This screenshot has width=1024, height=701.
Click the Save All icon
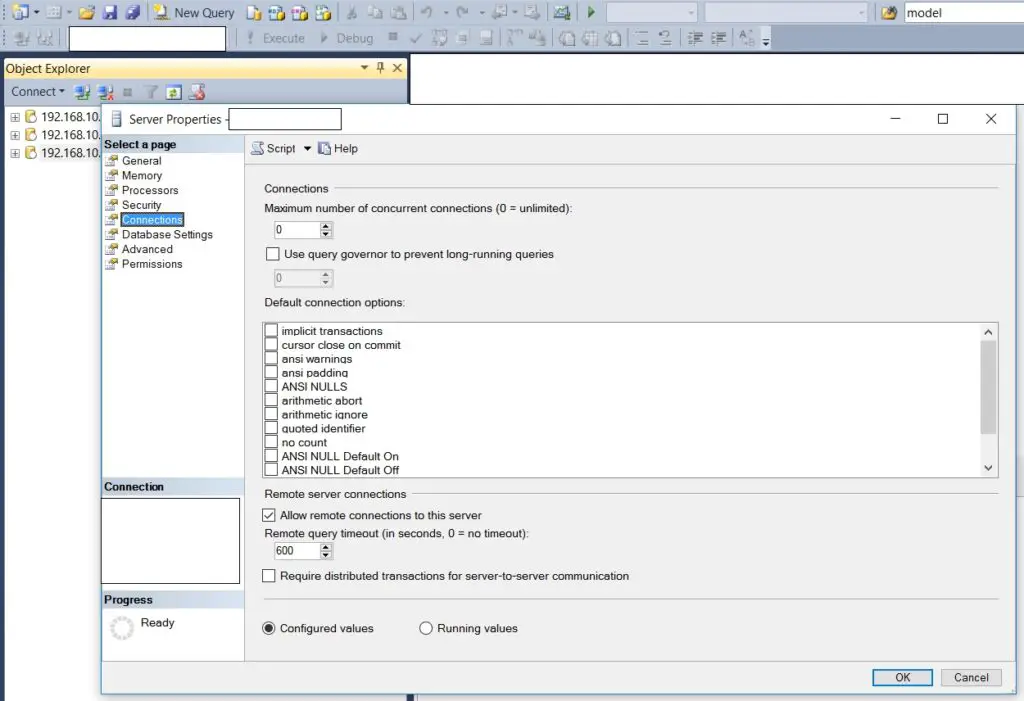coord(131,13)
